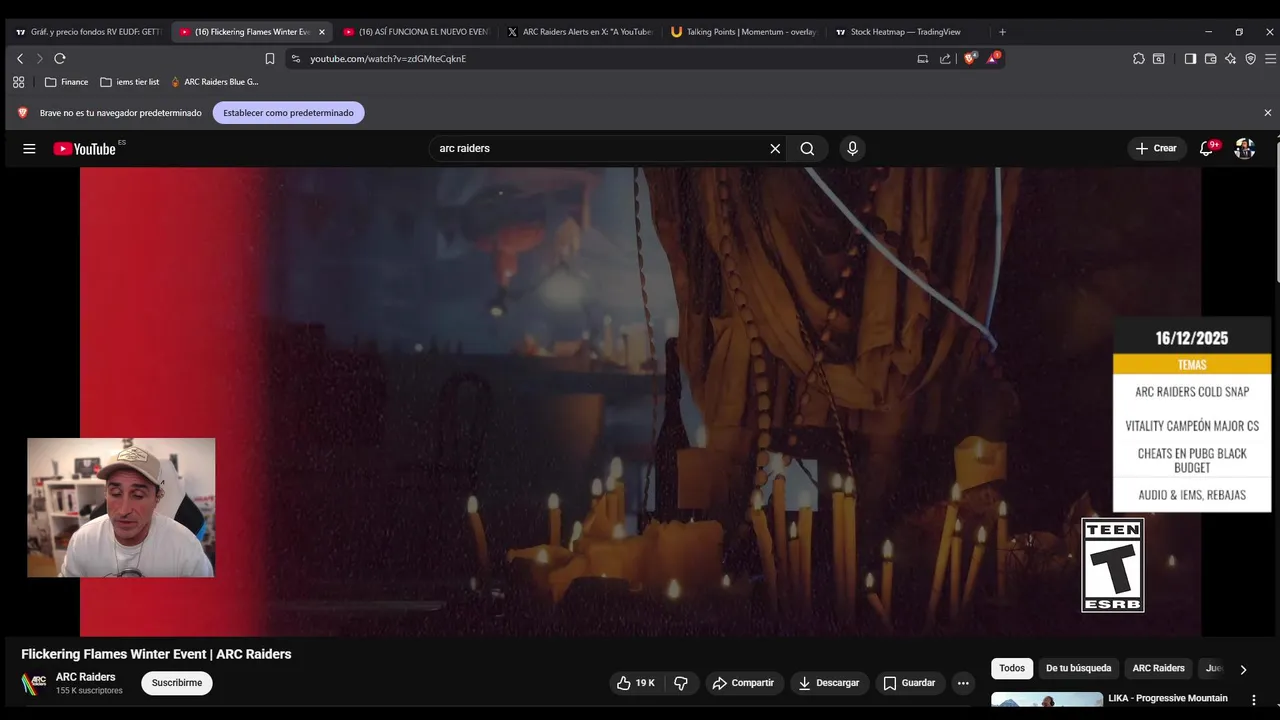The image size is (1280, 720).
Task: Select the 'De tu búsqueda' chip
Action: pyautogui.click(x=1078, y=668)
